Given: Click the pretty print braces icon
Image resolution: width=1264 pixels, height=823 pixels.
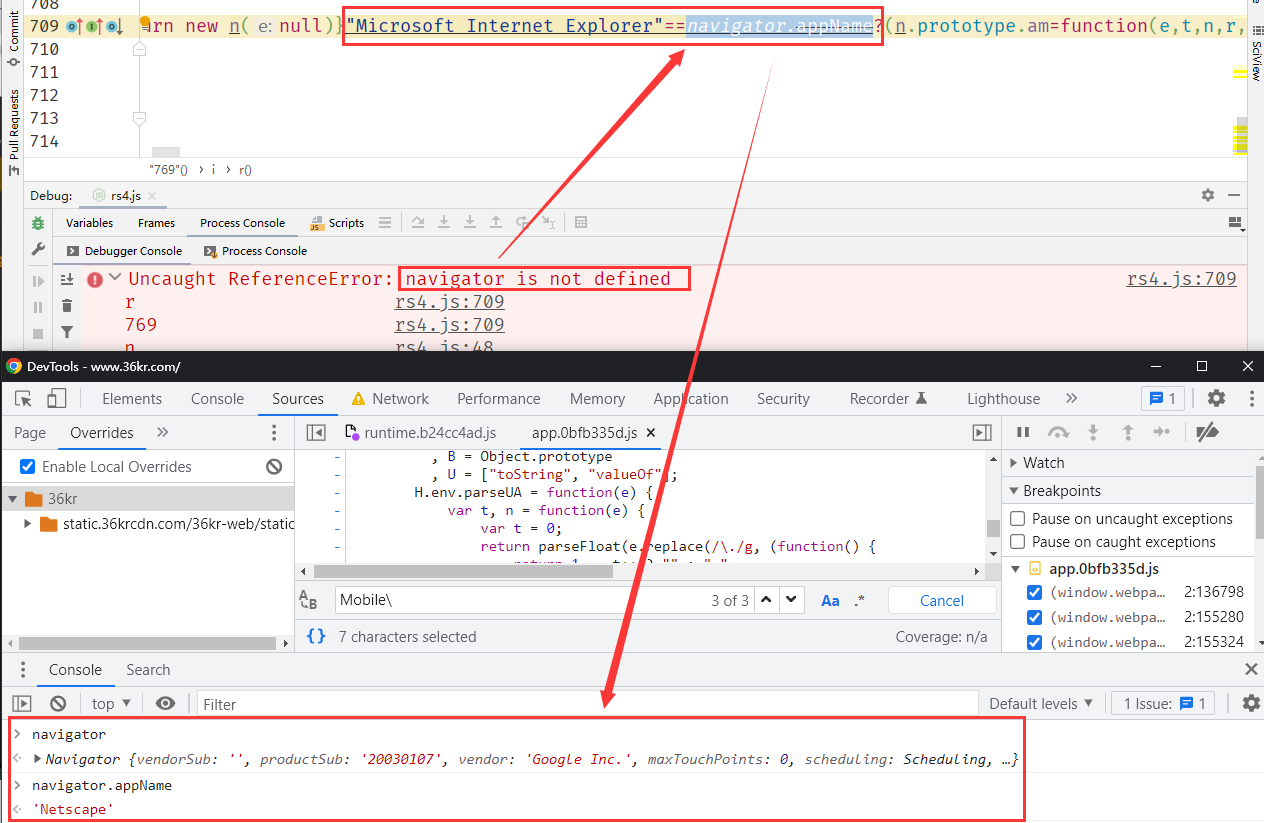Looking at the screenshot, I should [316, 636].
